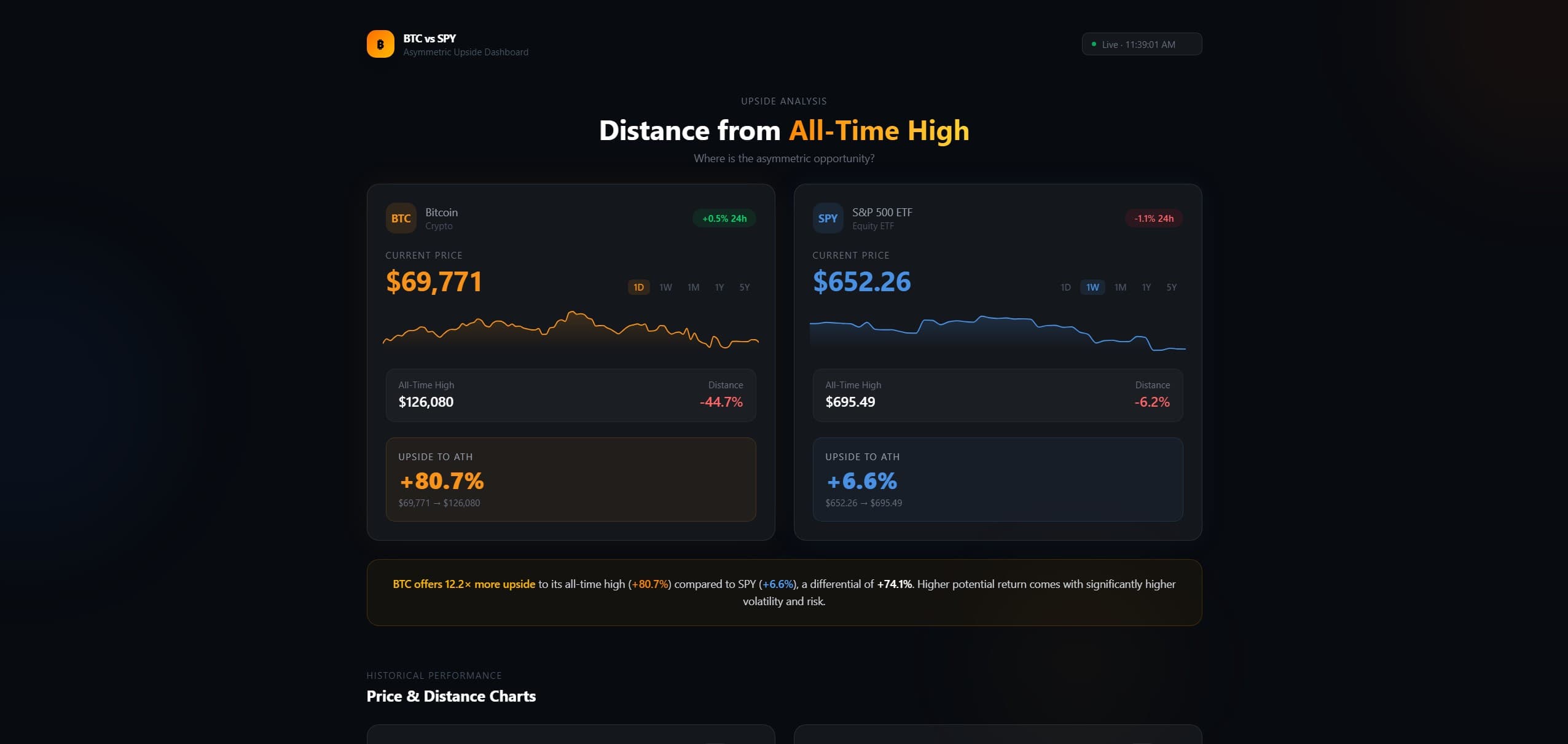Image resolution: width=1568 pixels, height=744 pixels.
Task: Click the green +0.5% 24h badge
Action: [x=723, y=218]
